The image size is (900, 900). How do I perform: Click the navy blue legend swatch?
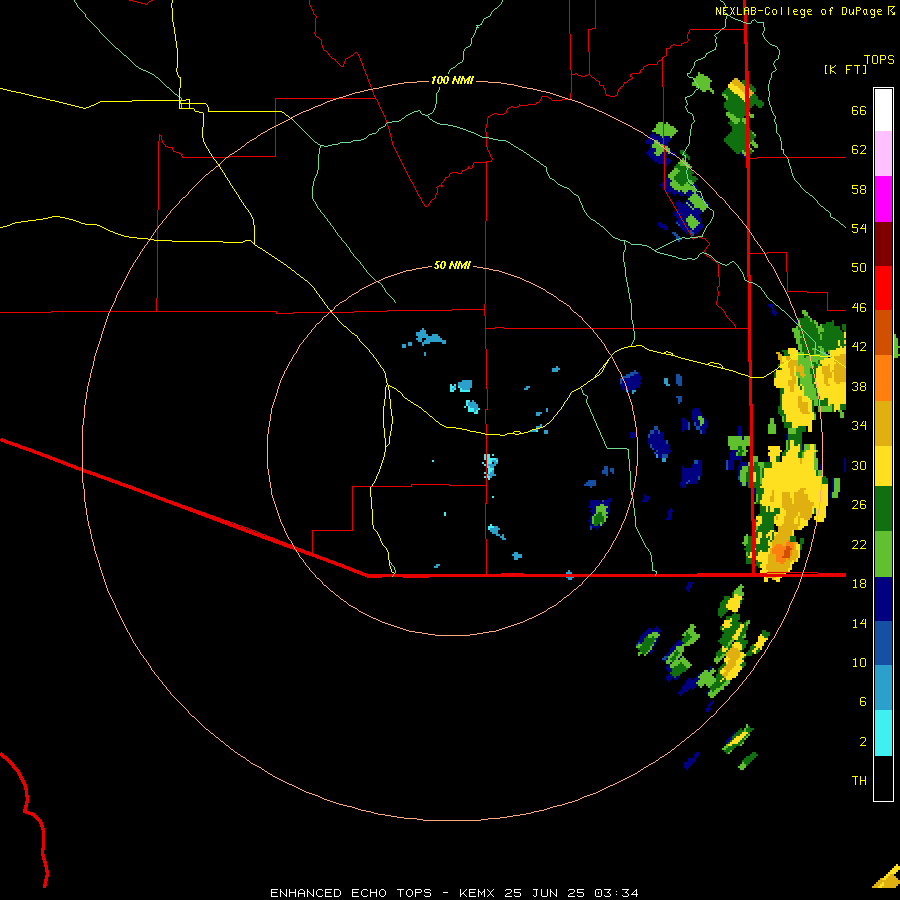883,599
